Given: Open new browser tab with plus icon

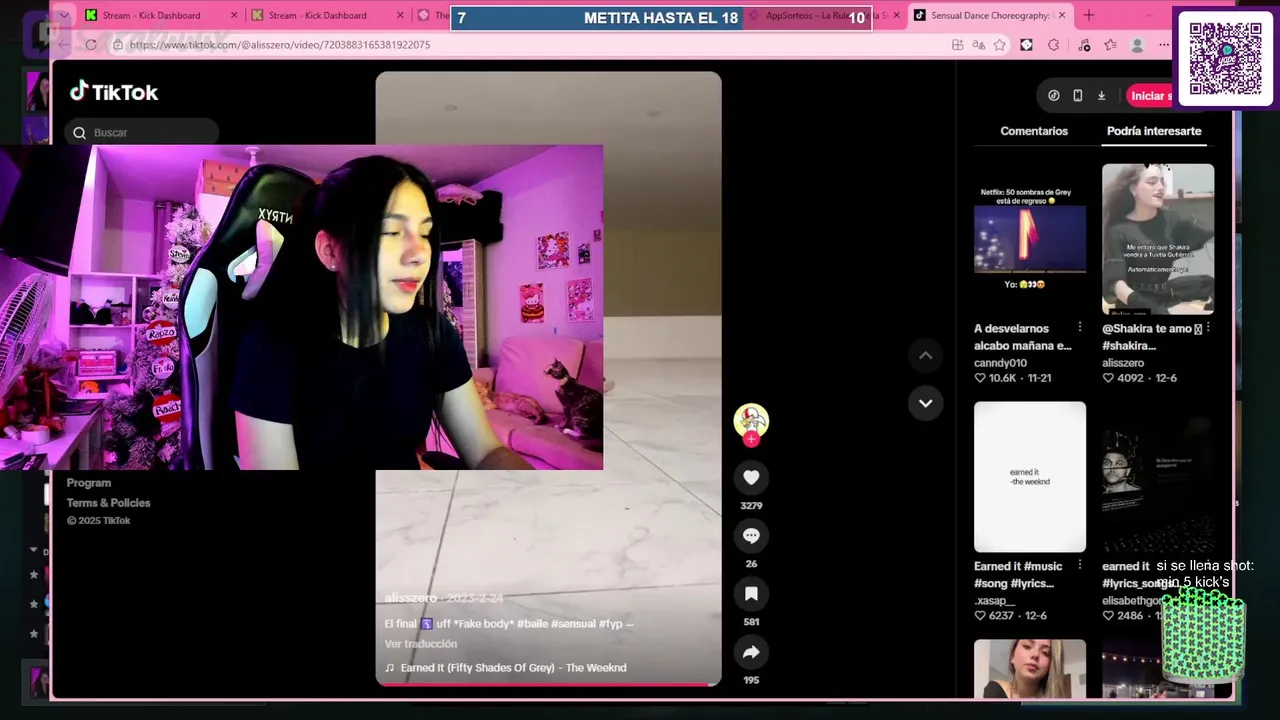Looking at the screenshot, I should pyautogui.click(x=1089, y=15).
